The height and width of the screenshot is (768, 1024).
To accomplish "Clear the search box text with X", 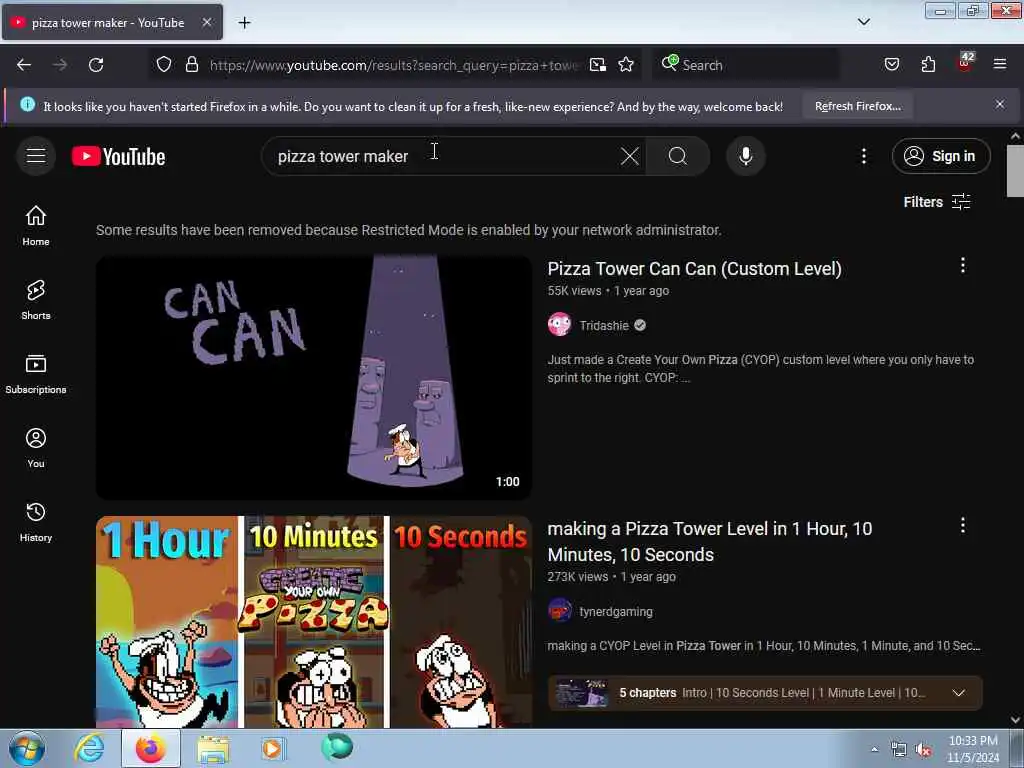I will click(630, 156).
